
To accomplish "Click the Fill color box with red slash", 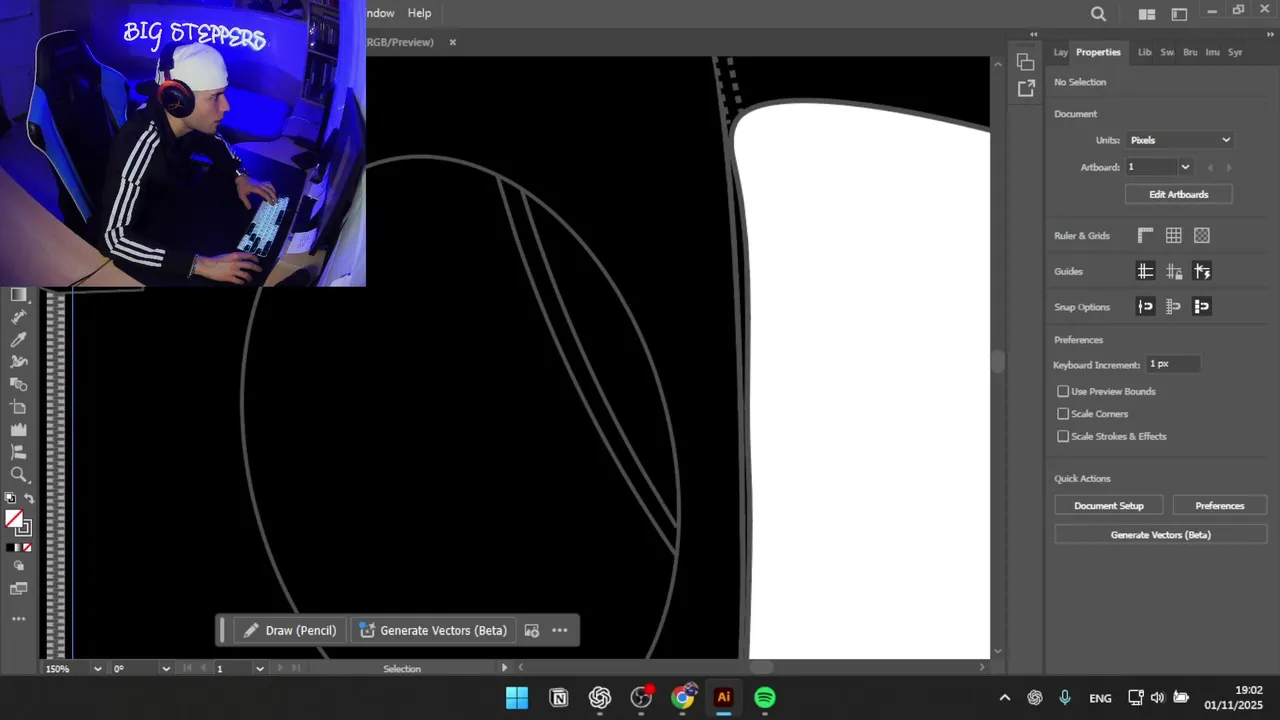I will click(x=13, y=519).
